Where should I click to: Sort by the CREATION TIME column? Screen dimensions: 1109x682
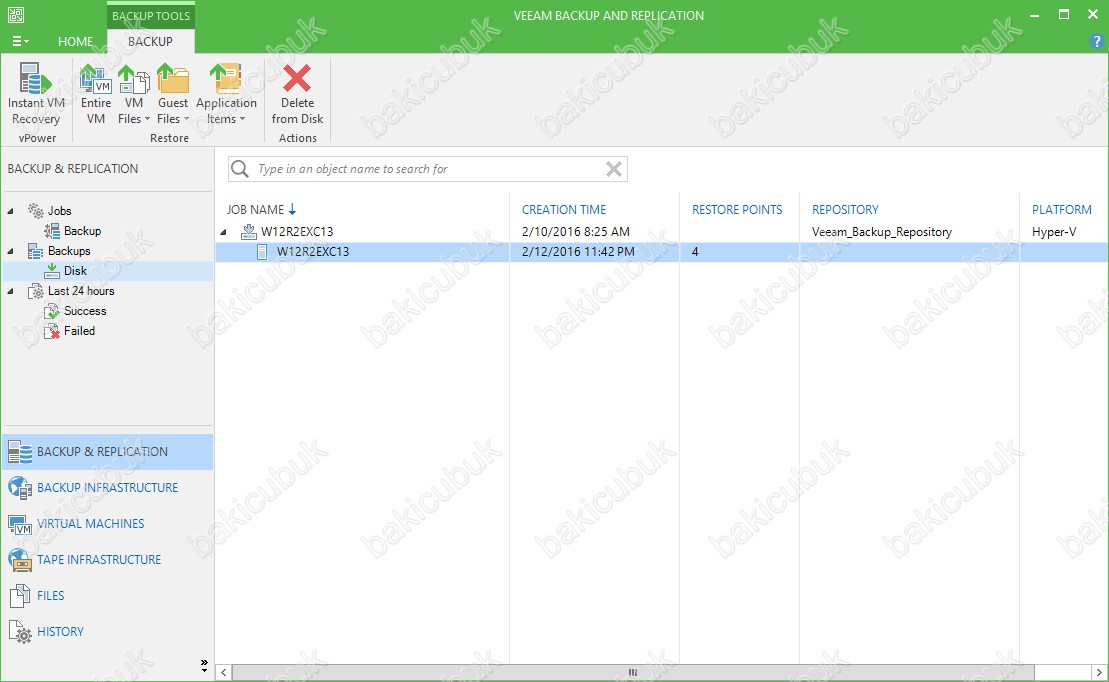tap(564, 209)
